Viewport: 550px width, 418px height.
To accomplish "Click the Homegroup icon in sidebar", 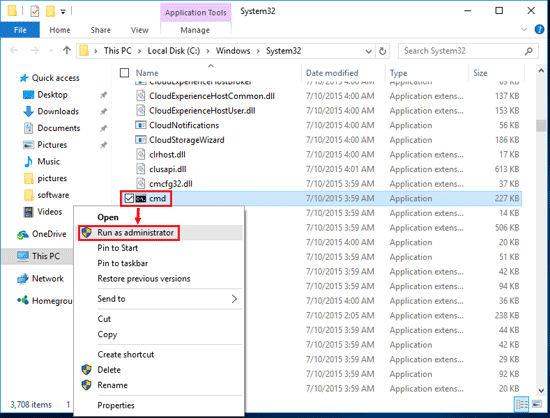I will pos(23,301).
